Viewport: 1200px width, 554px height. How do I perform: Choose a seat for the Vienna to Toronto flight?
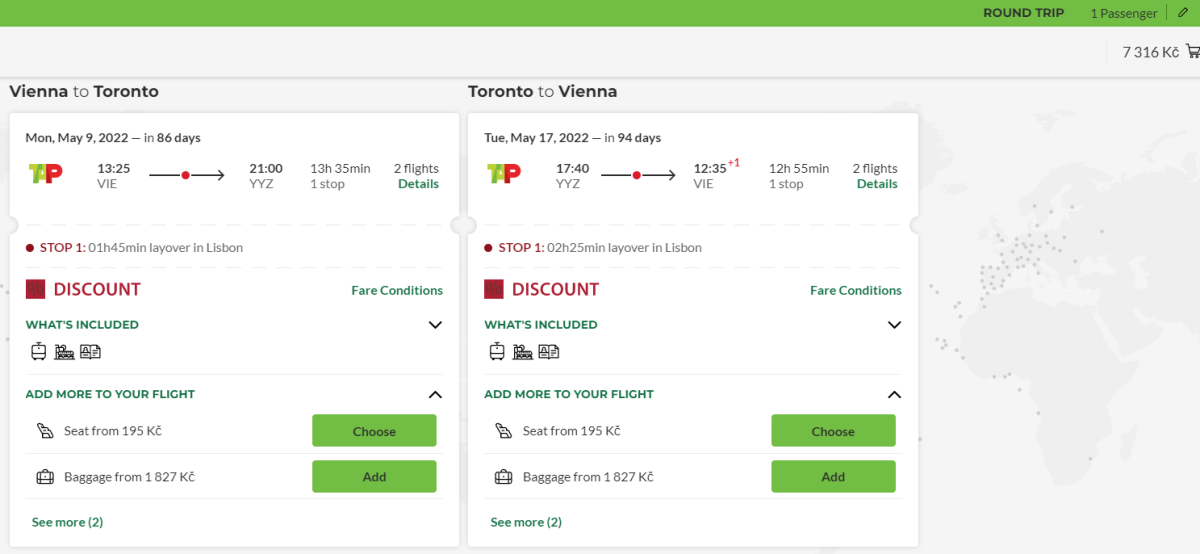click(374, 431)
